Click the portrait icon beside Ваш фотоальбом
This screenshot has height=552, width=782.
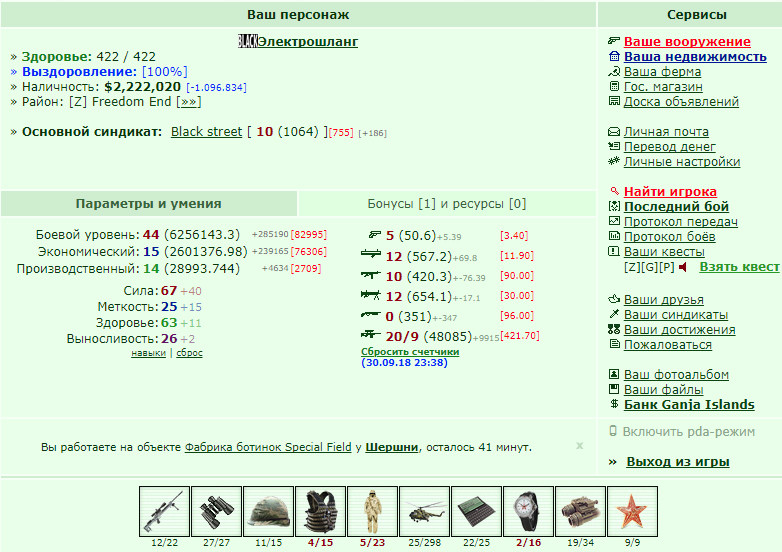click(614, 374)
